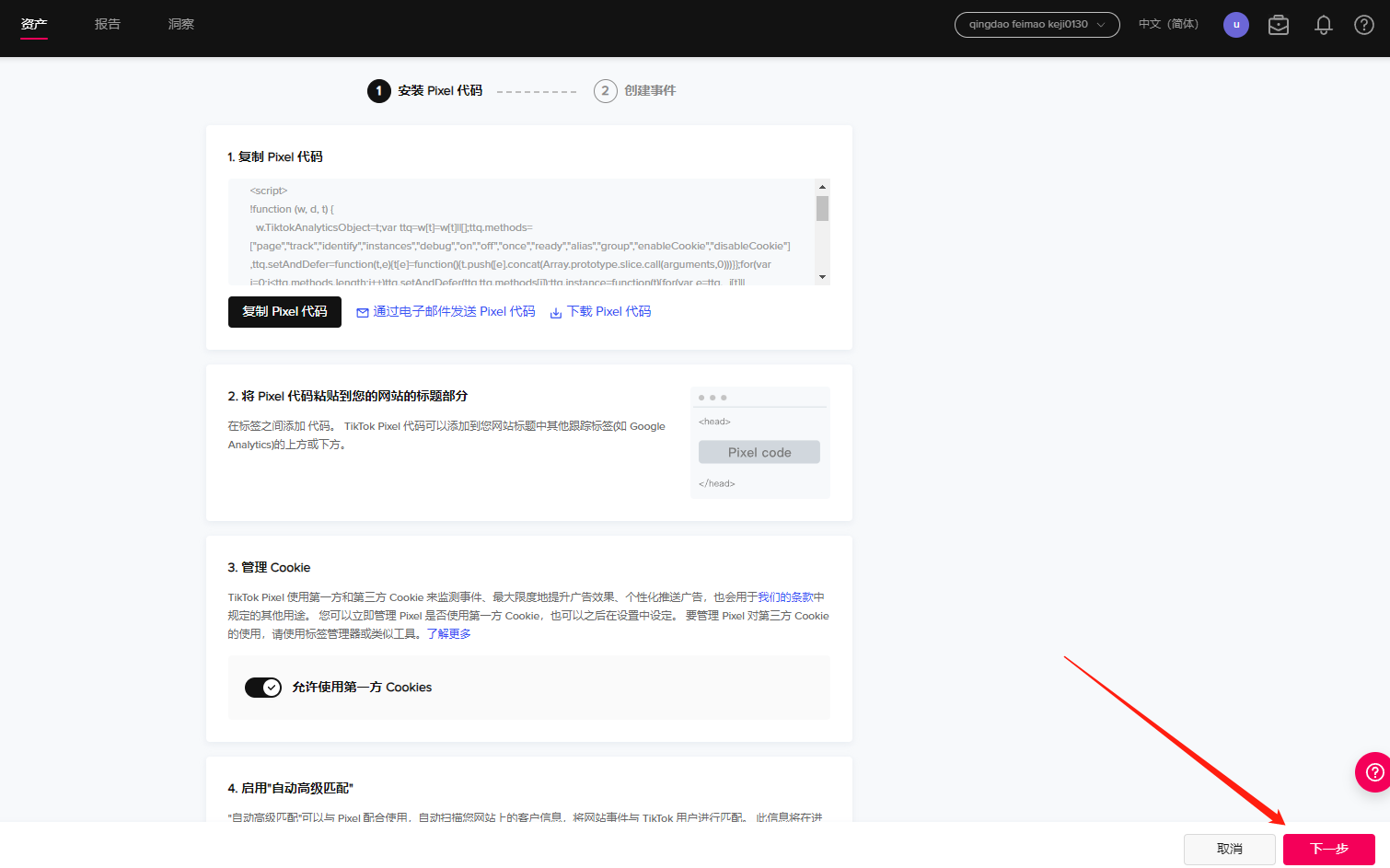Click the 下载 Pixel 代码 link
The image size is (1390, 868).
pyautogui.click(x=609, y=312)
